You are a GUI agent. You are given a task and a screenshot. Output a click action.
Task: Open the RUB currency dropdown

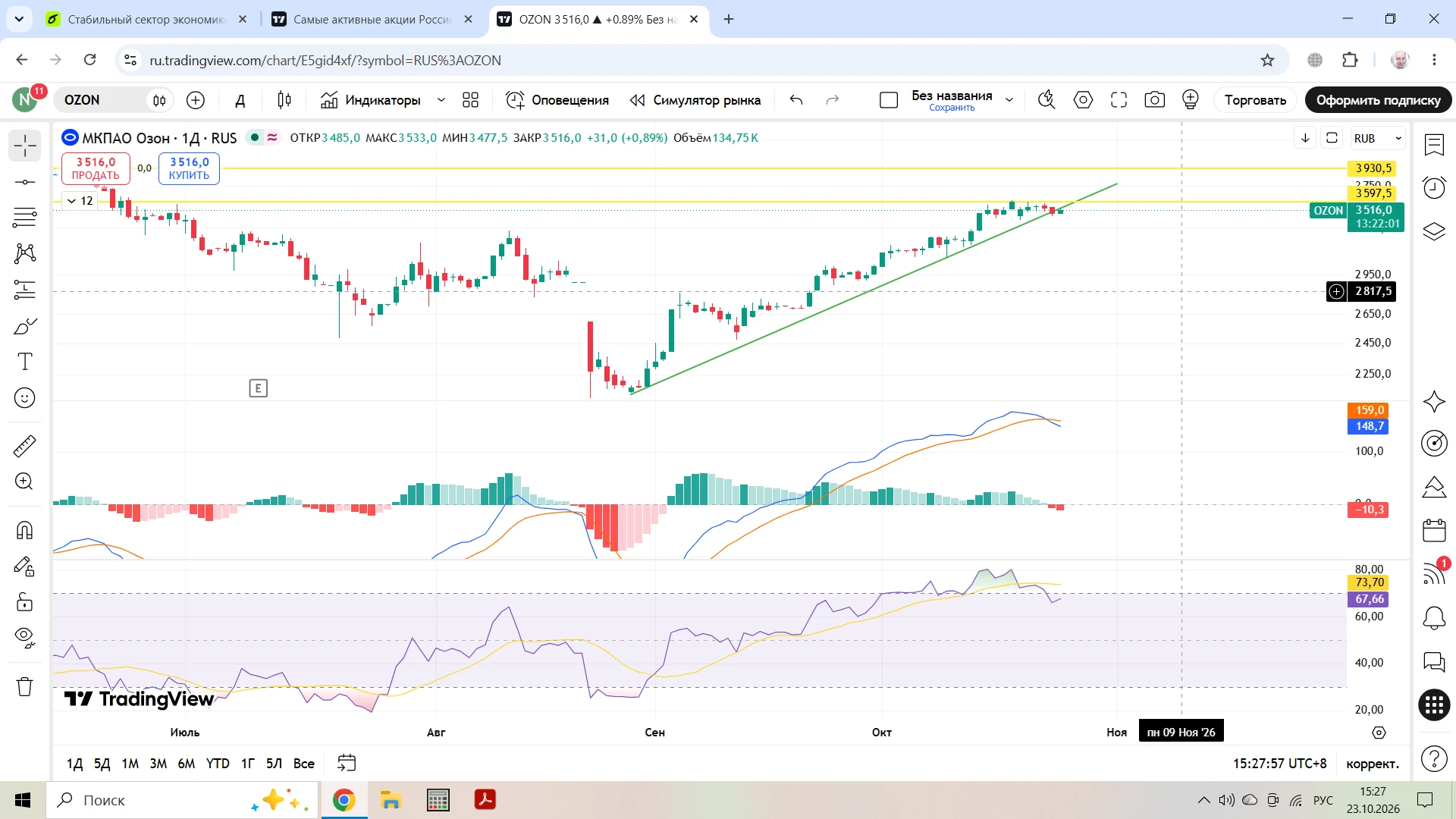[x=1378, y=138]
